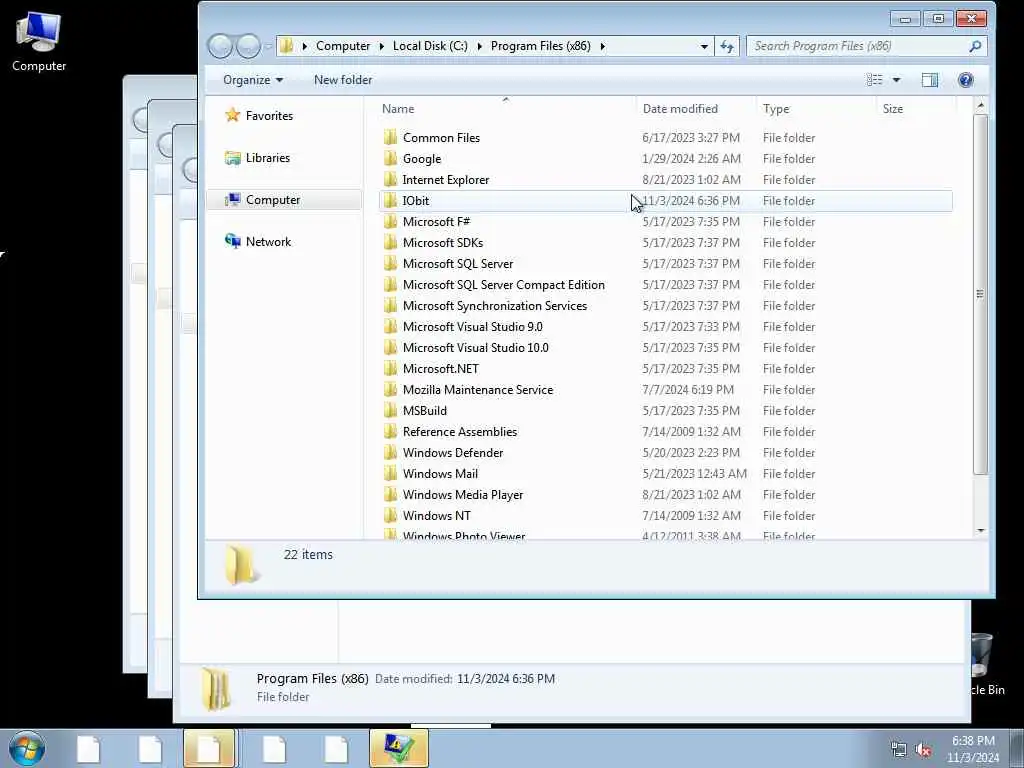Click the search magnifier icon
Image resolution: width=1024 pixels, height=768 pixels.
click(975, 46)
